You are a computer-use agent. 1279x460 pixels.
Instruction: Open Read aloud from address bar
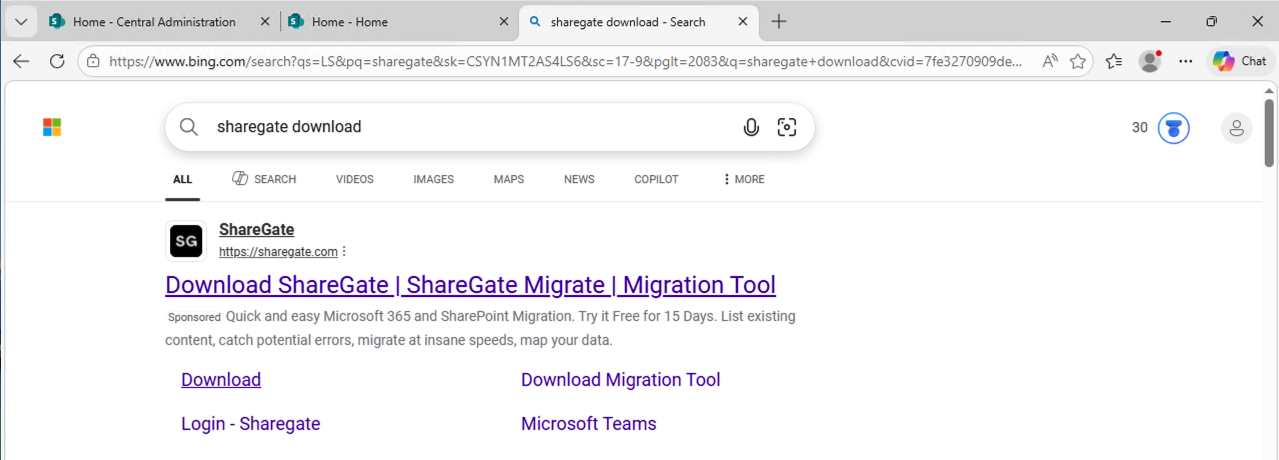coord(1050,61)
